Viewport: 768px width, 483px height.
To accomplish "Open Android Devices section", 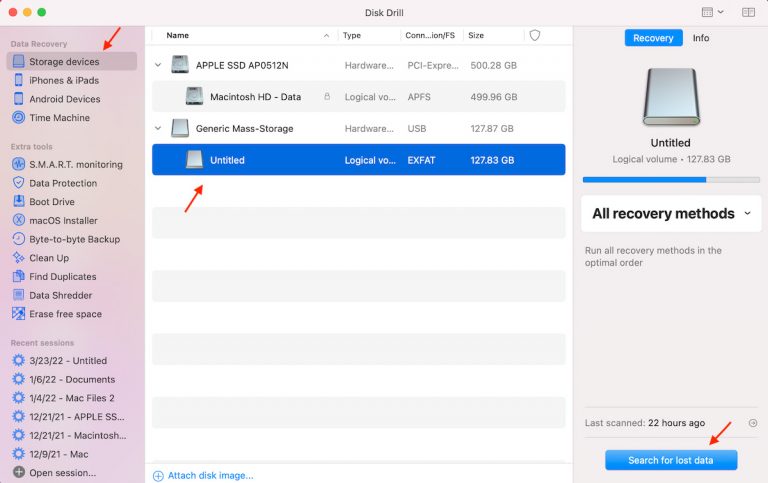I will 64,99.
